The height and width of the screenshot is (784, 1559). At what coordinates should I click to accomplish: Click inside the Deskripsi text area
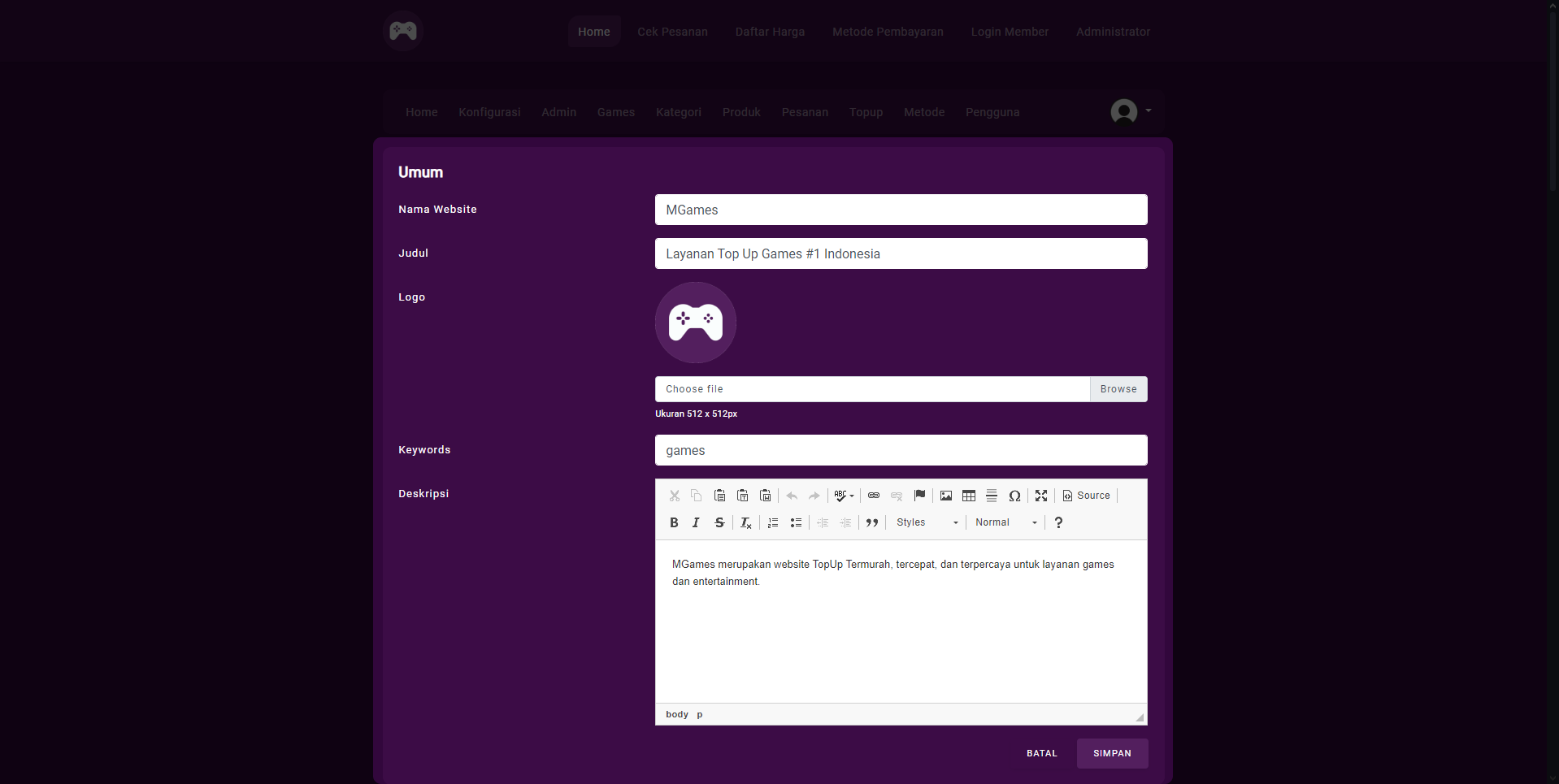pos(901,622)
